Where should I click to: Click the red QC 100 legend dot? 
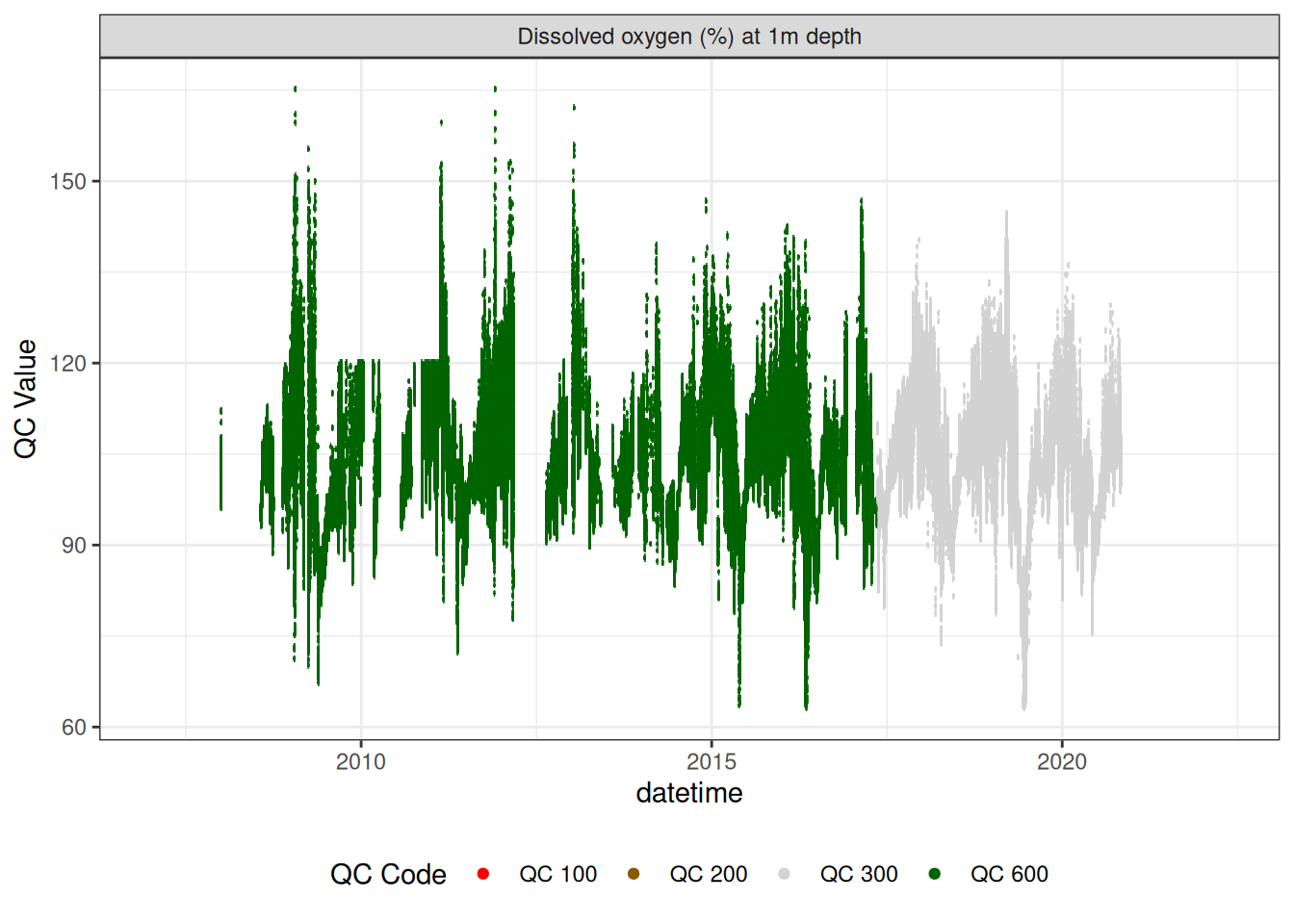[483, 874]
